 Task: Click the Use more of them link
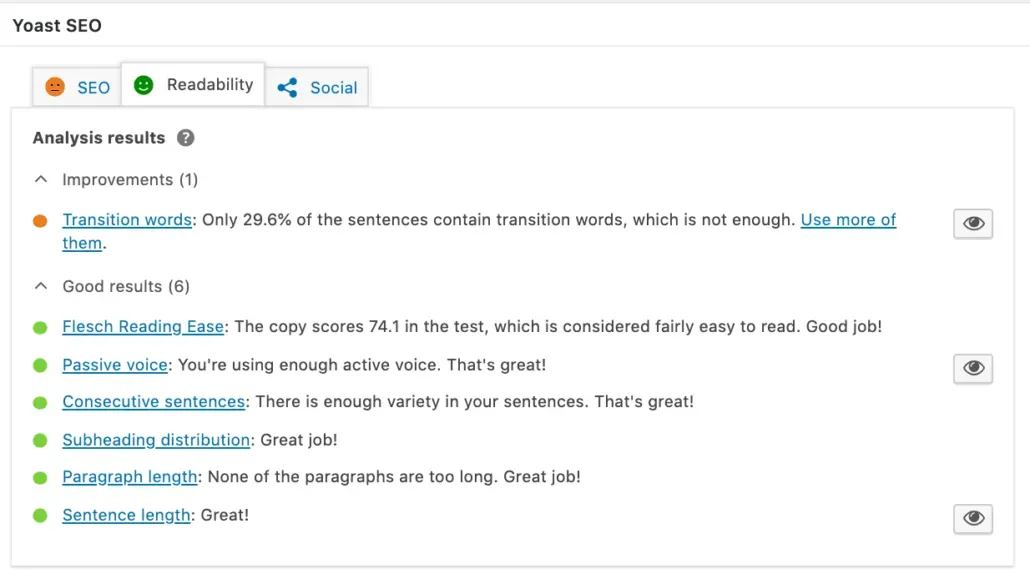pos(848,219)
